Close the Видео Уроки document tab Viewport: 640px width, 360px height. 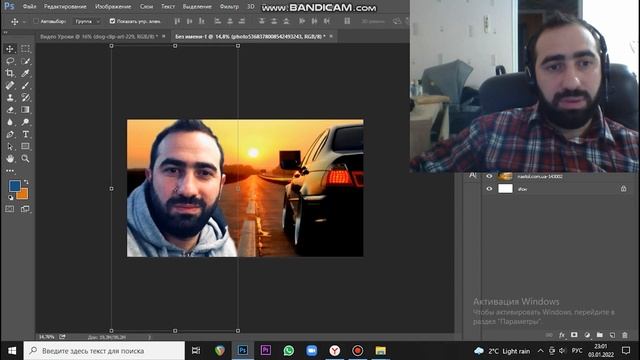(164, 36)
